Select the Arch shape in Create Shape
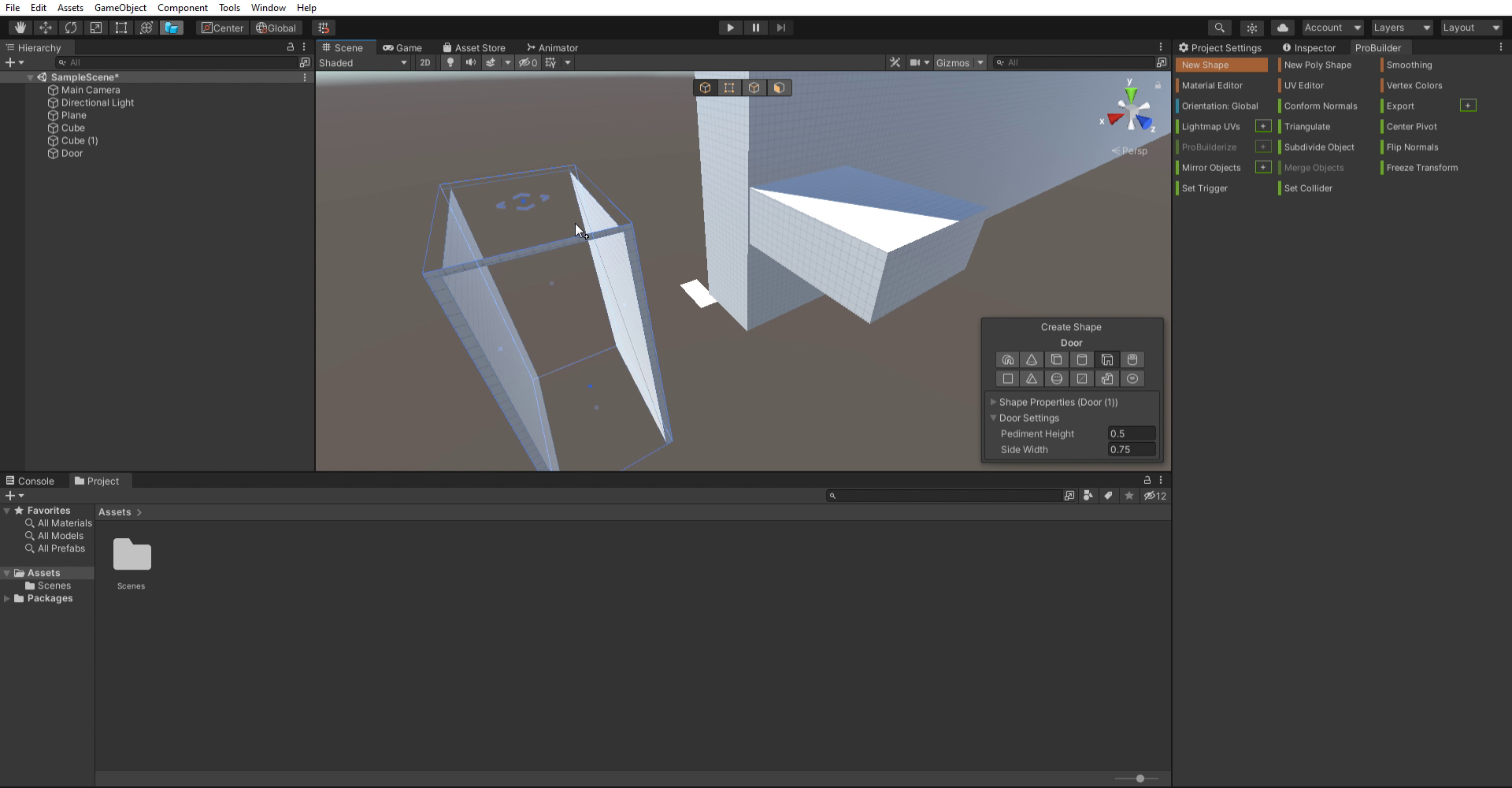Screen dimensions: 1512x788 pos(1008,359)
